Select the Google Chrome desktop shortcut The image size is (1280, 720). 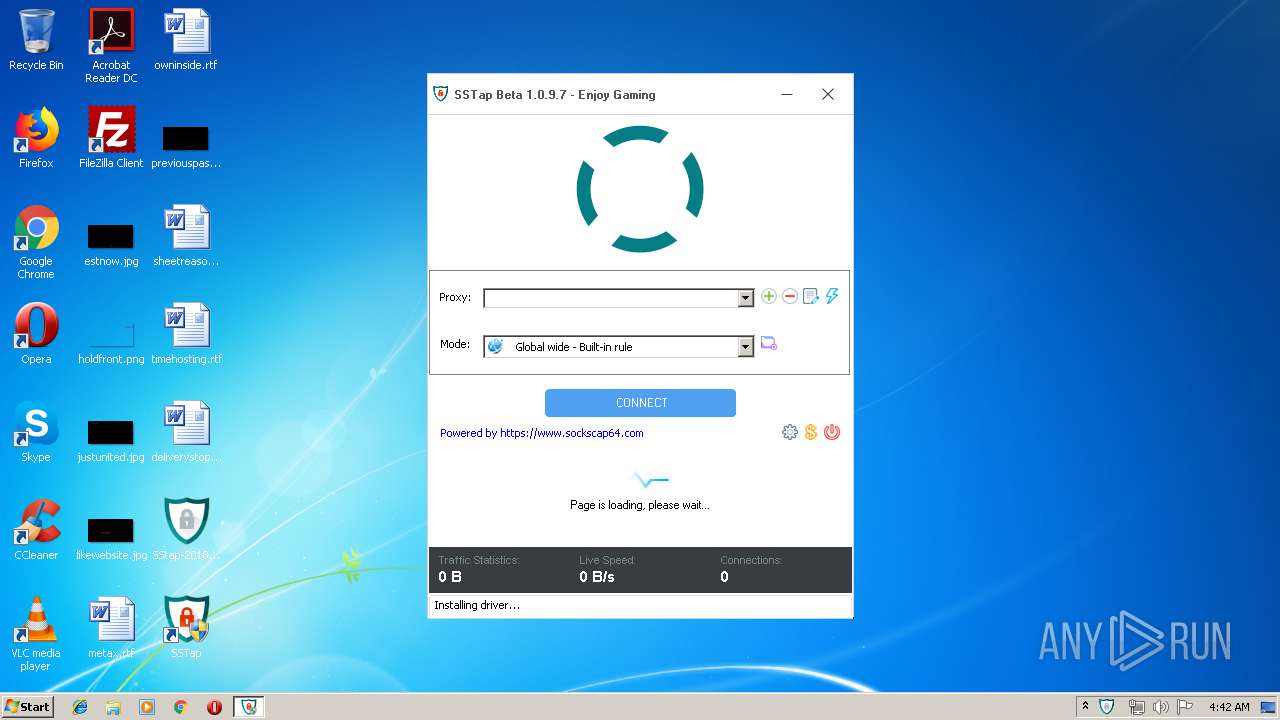36,242
